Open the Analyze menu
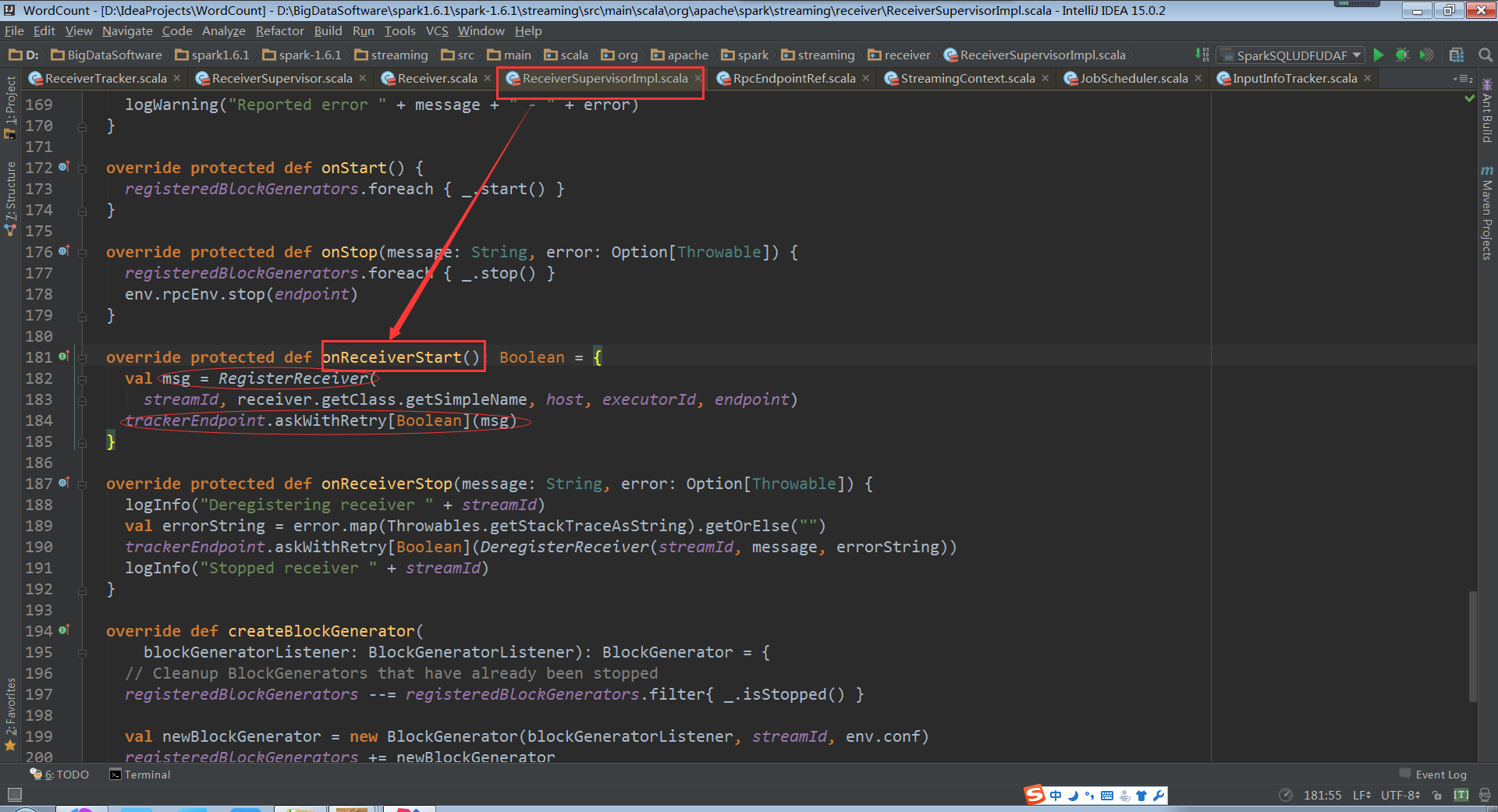This screenshot has height=812, width=1498. [223, 30]
